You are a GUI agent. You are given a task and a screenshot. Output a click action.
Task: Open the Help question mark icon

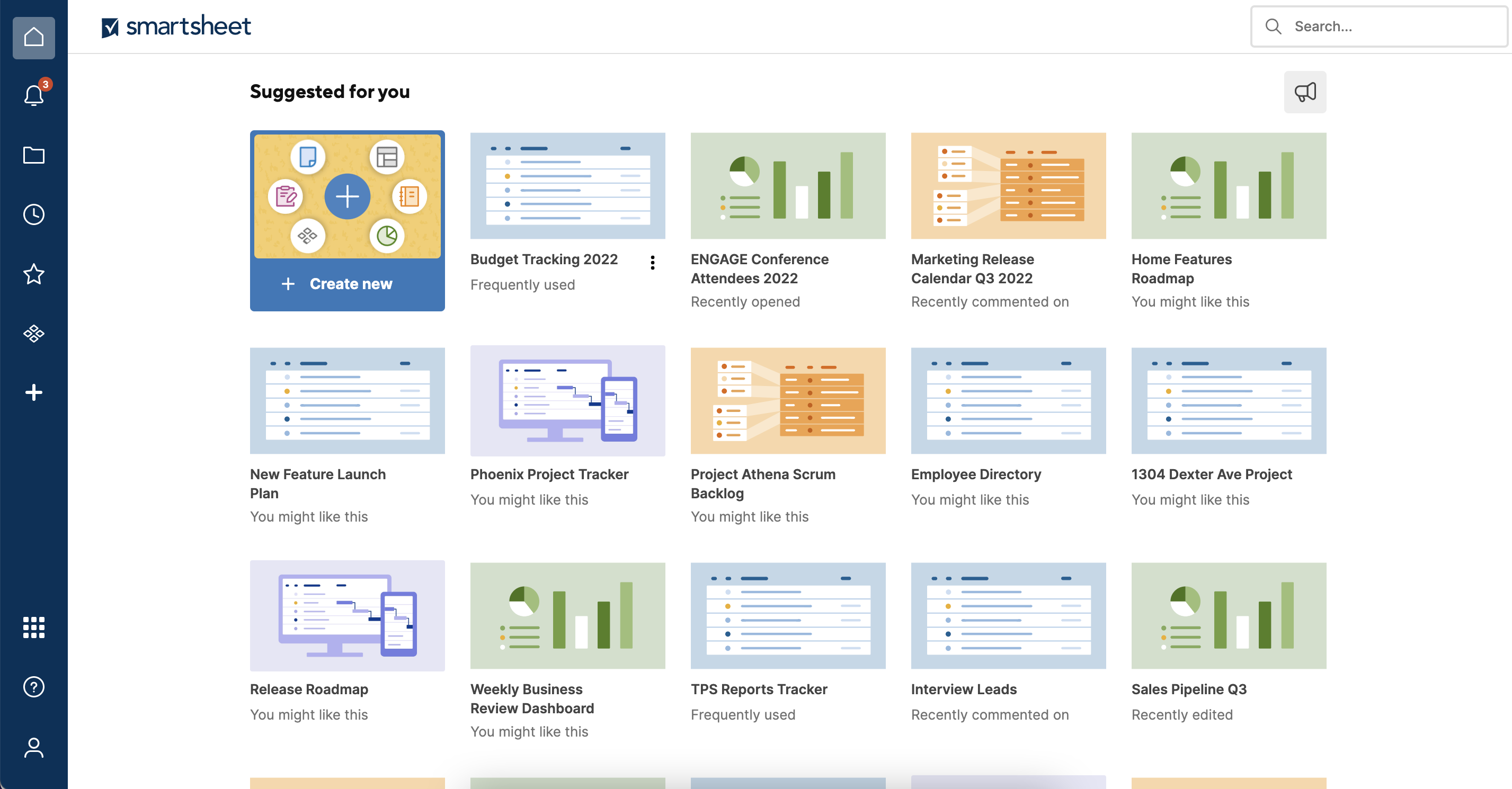[x=33, y=686]
